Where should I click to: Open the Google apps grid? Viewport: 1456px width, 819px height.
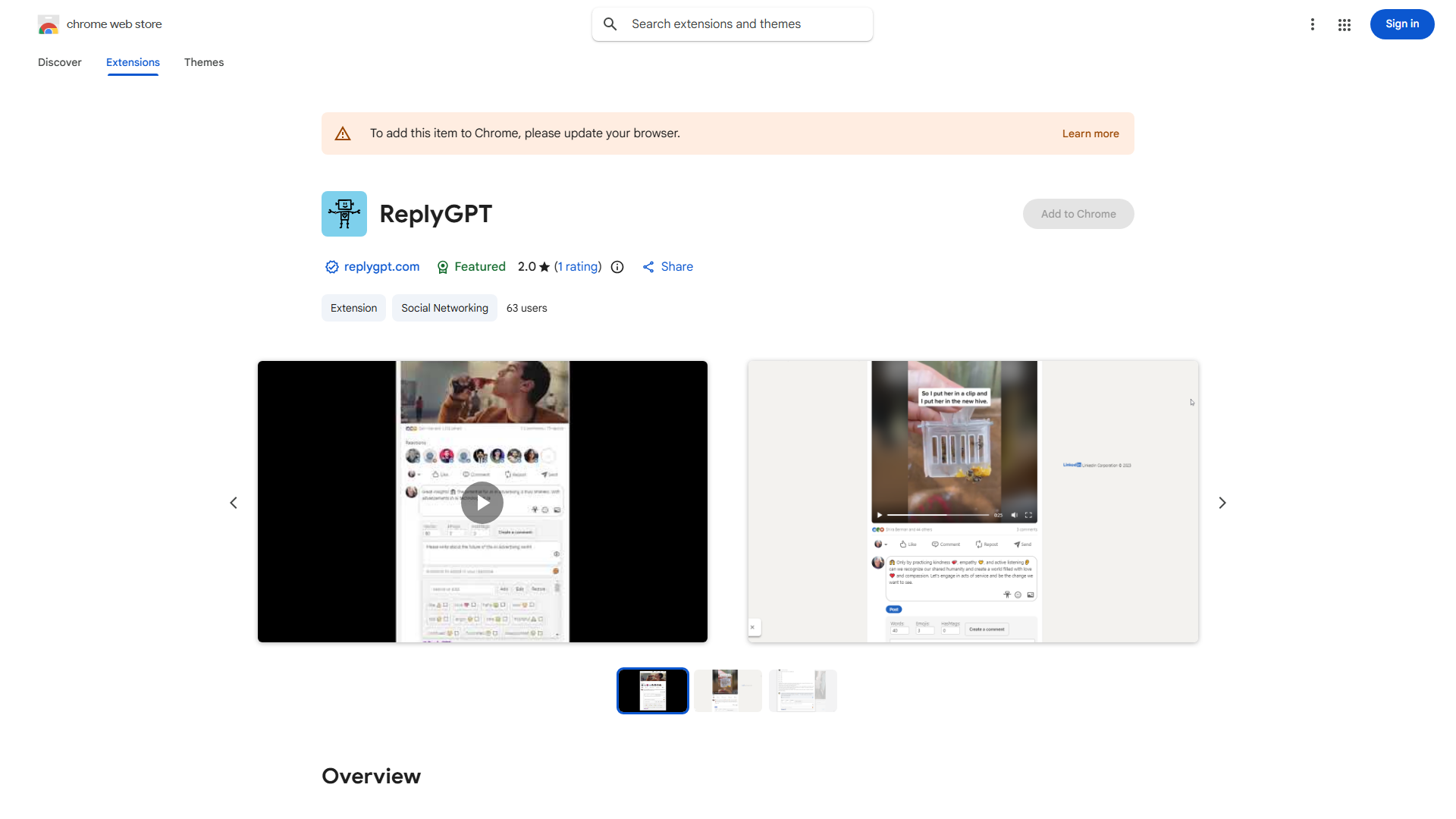1345,24
